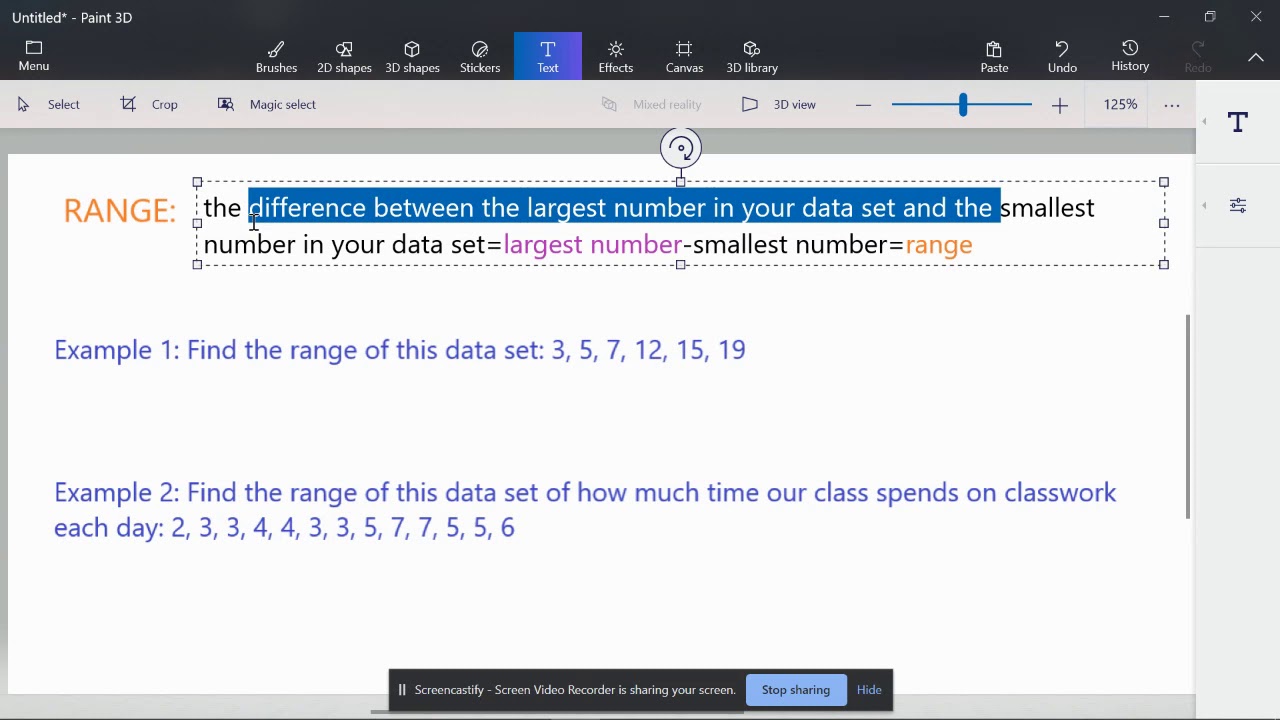Click the zoom slider handle
This screenshot has height=720, width=1280.
point(963,104)
